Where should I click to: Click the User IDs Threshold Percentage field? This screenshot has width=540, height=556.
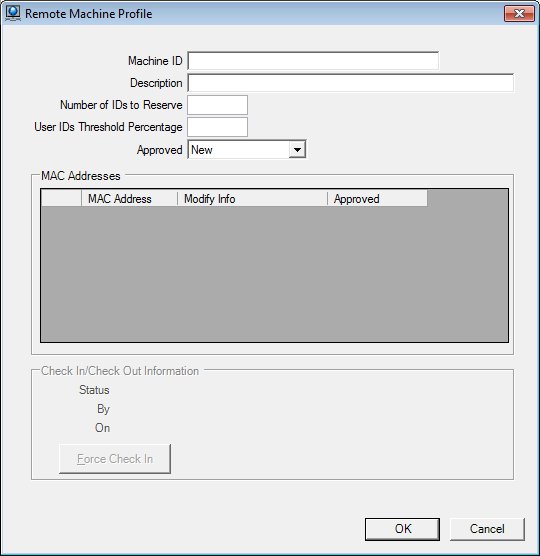[x=217, y=127]
